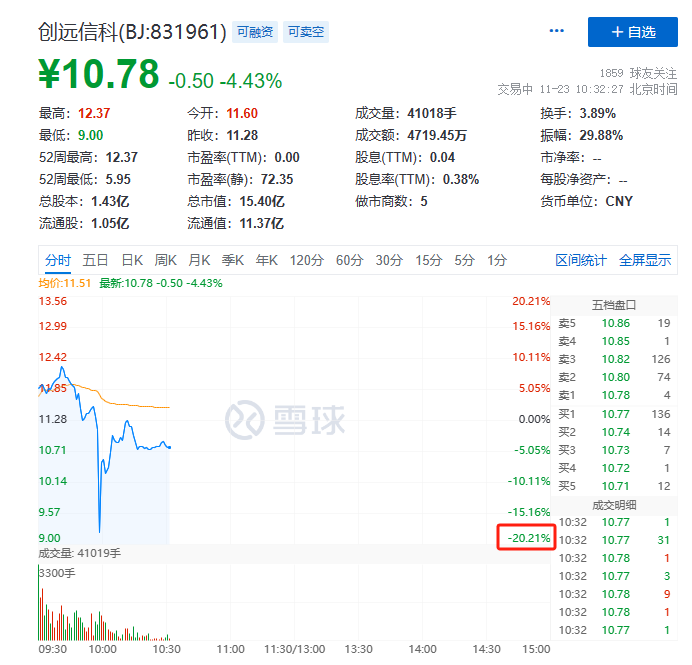692x665 pixels.
Task: Click the 买1 order row at 10.77
Action: (x=614, y=414)
